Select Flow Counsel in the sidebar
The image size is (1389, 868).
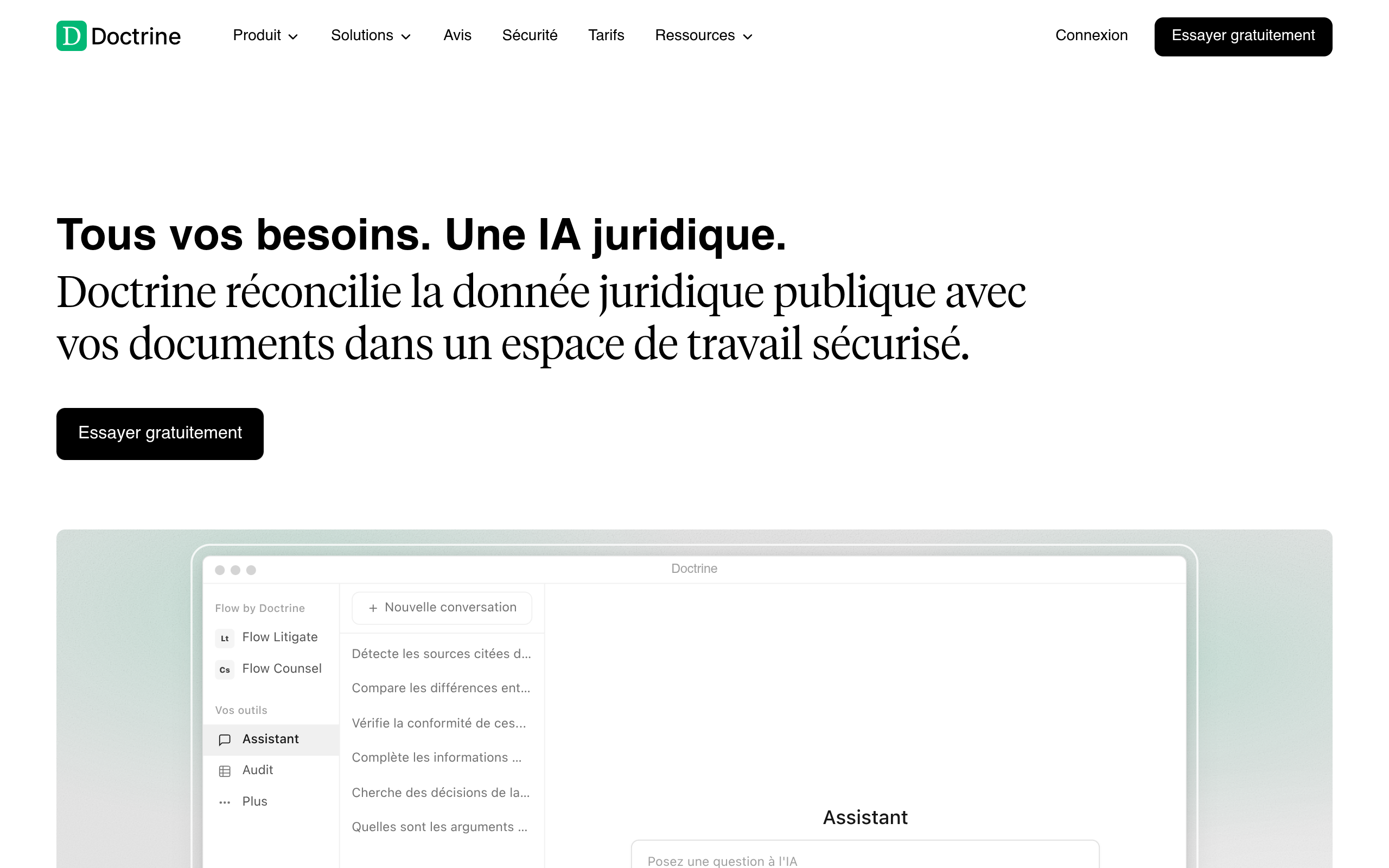tap(271, 669)
